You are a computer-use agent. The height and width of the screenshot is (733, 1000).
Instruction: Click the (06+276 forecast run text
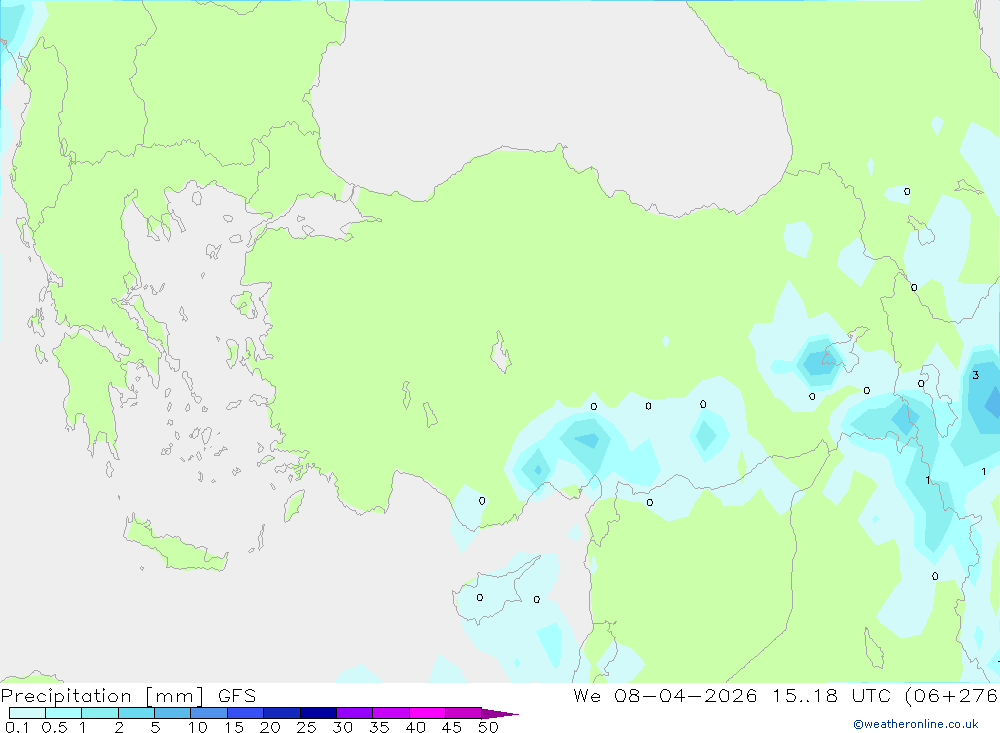(x=952, y=695)
